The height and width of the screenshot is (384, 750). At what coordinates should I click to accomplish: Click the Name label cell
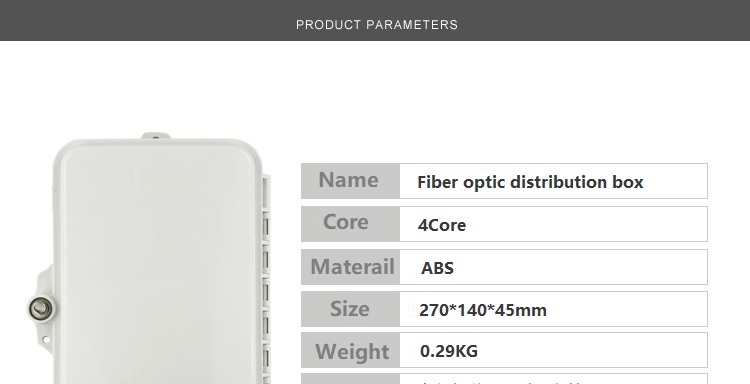coord(350,181)
